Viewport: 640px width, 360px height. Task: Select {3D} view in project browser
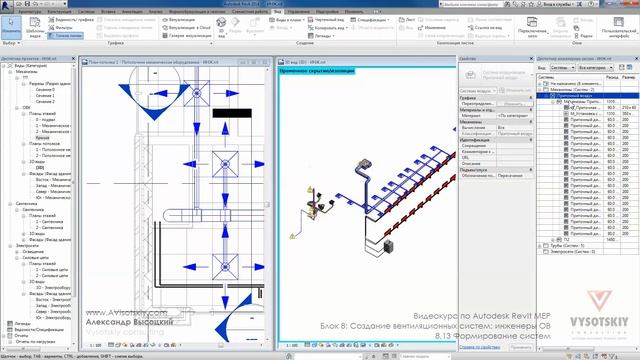pyautogui.click(x=40, y=168)
